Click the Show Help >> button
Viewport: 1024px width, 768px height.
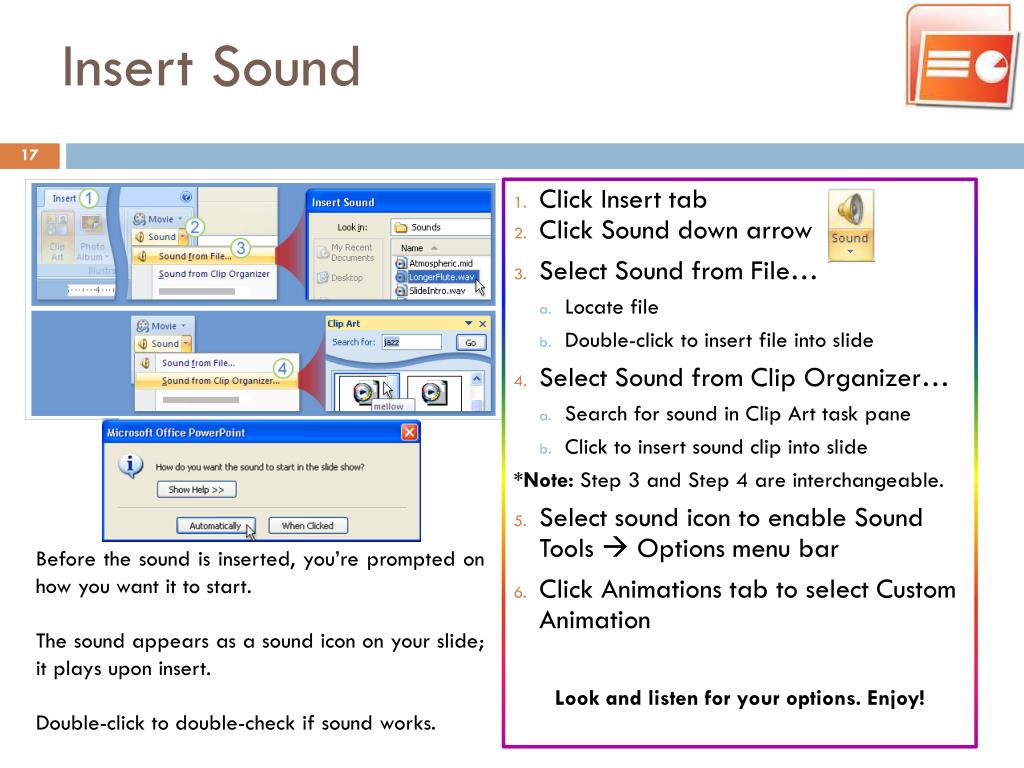197,489
